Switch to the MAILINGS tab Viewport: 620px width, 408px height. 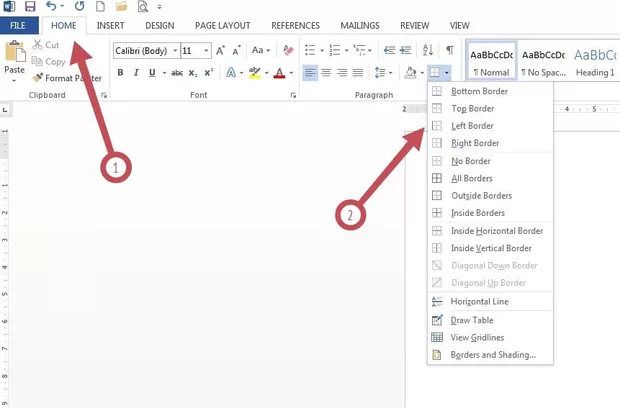click(x=360, y=26)
